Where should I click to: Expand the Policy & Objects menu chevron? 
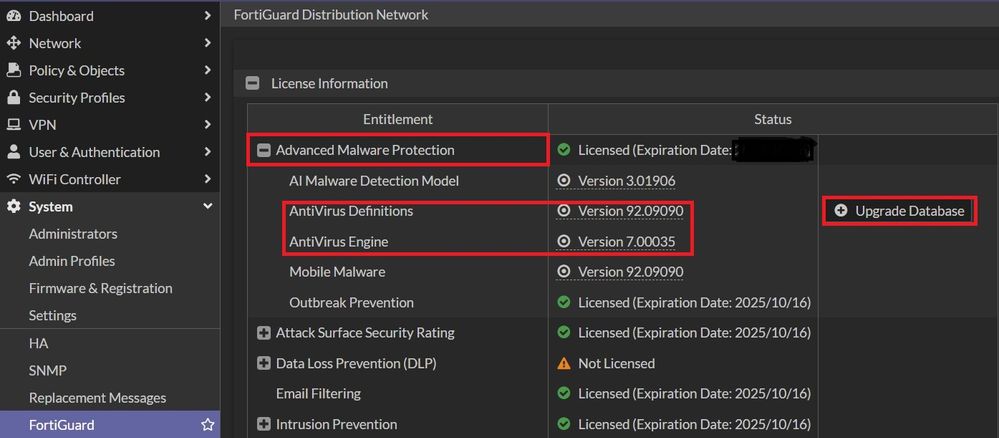[x=207, y=70]
